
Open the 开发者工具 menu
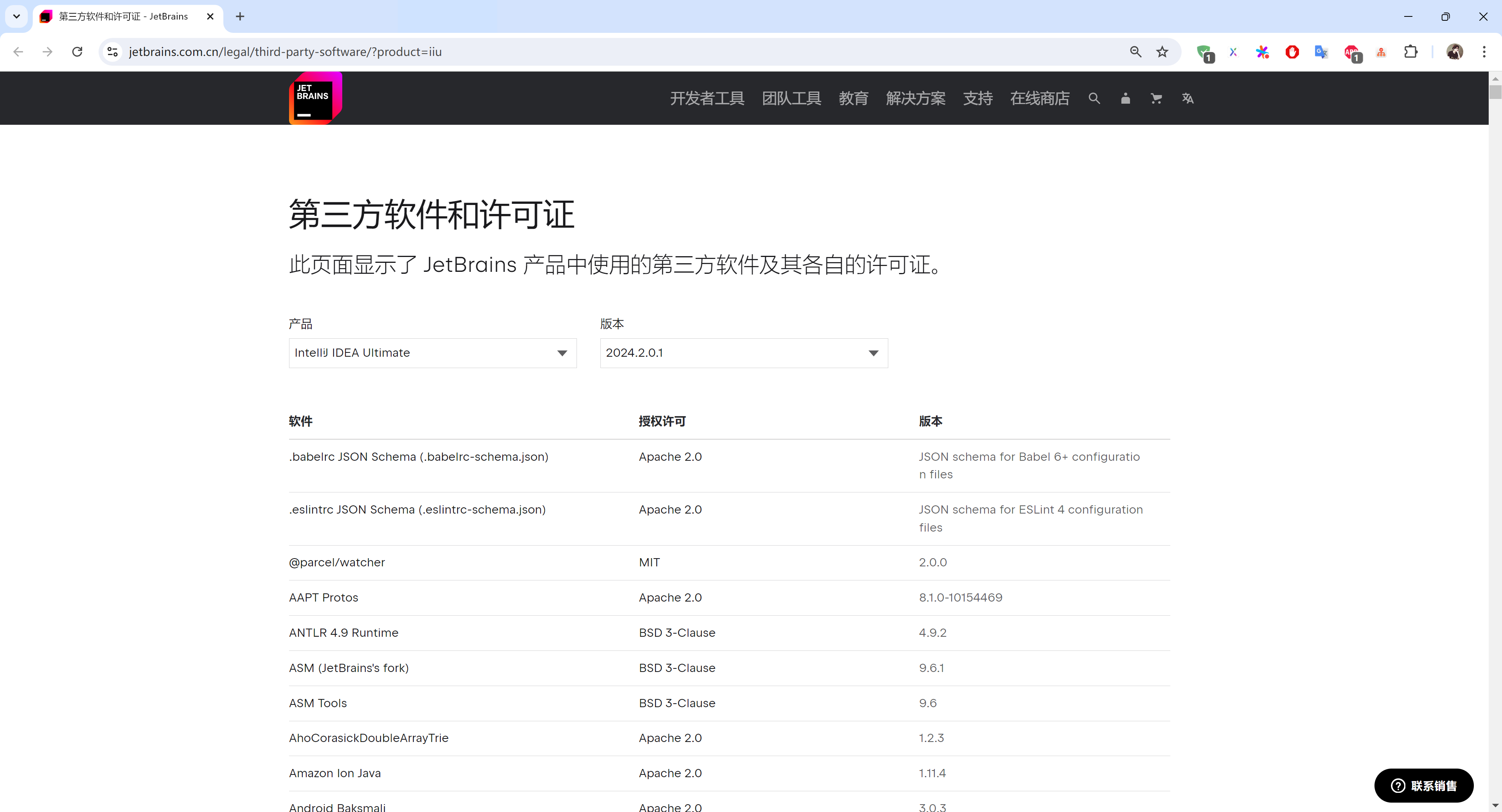pos(707,99)
